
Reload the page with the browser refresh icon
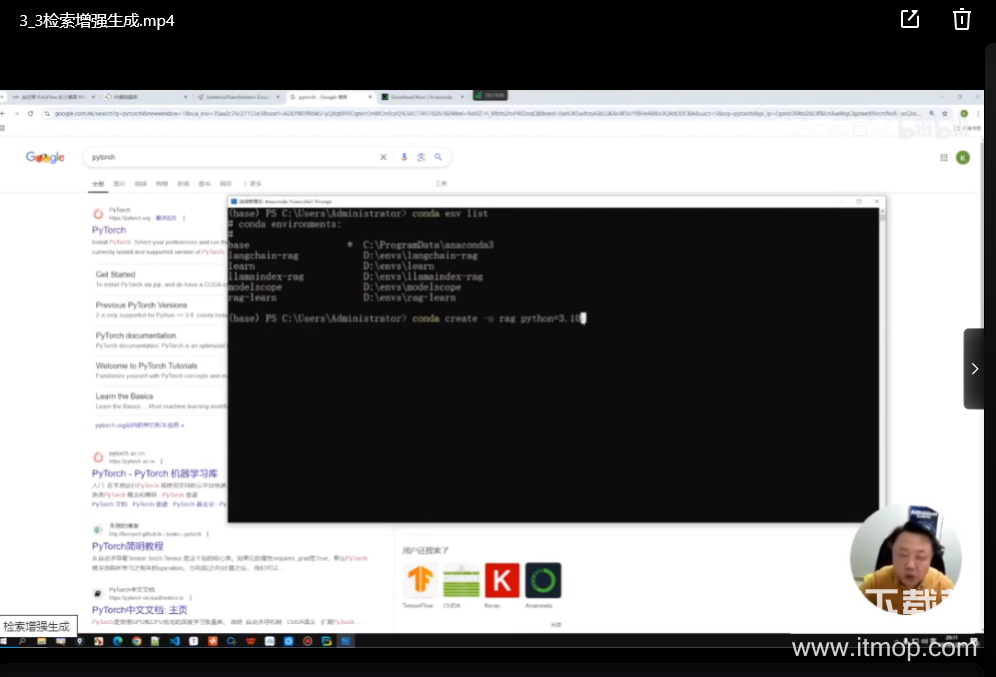click(30, 113)
